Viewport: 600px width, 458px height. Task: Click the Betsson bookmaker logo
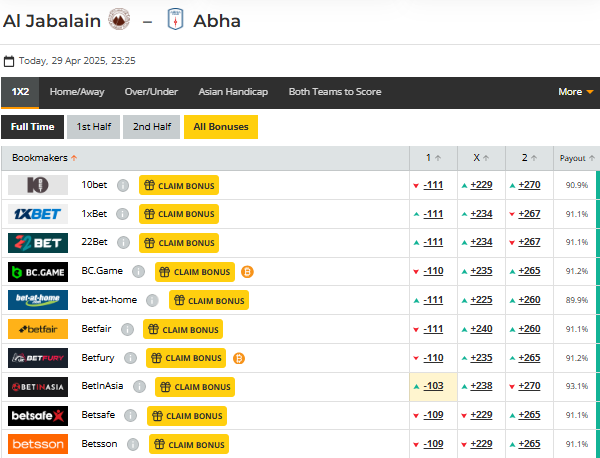38,444
